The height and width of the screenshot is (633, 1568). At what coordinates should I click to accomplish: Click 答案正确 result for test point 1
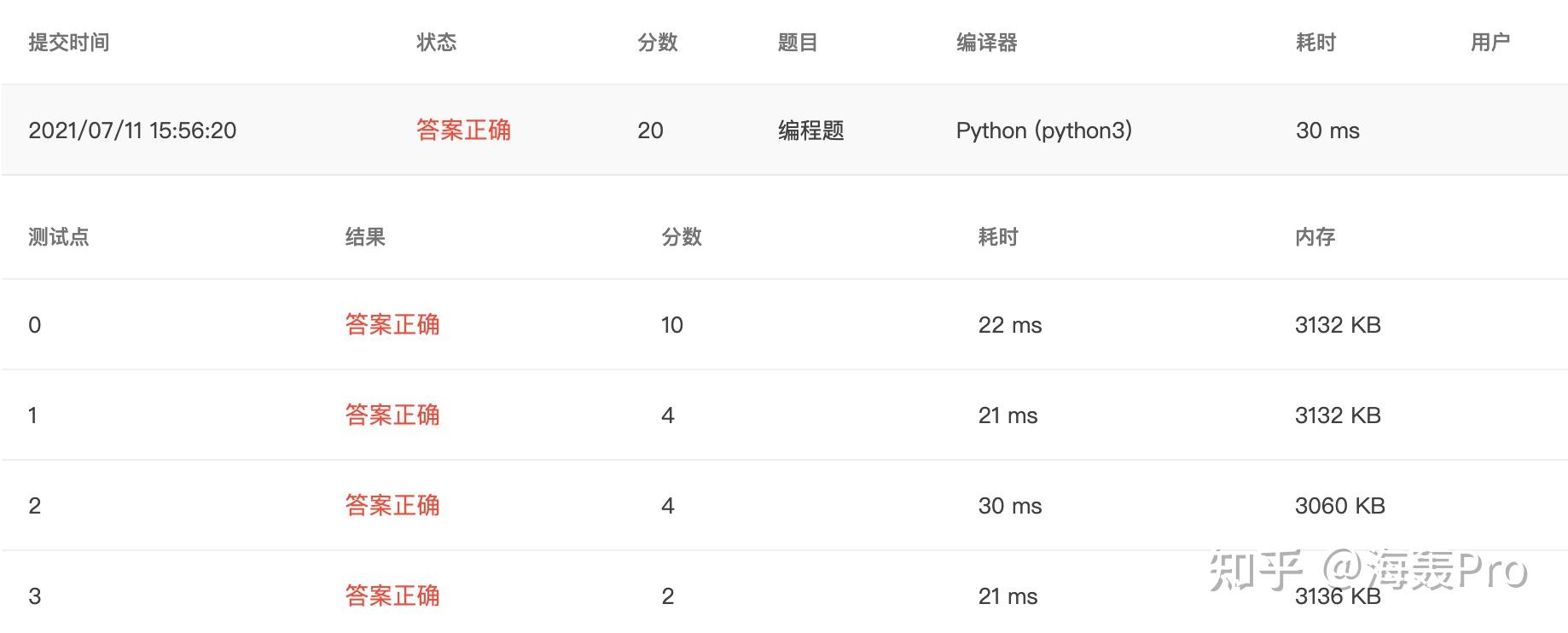click(x=392, y=415)
